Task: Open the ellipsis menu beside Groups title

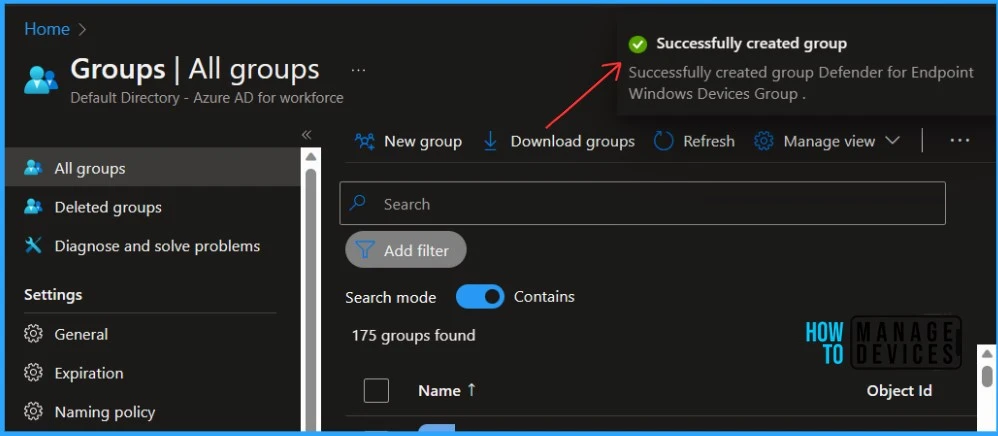Action: tap(358, 70)
